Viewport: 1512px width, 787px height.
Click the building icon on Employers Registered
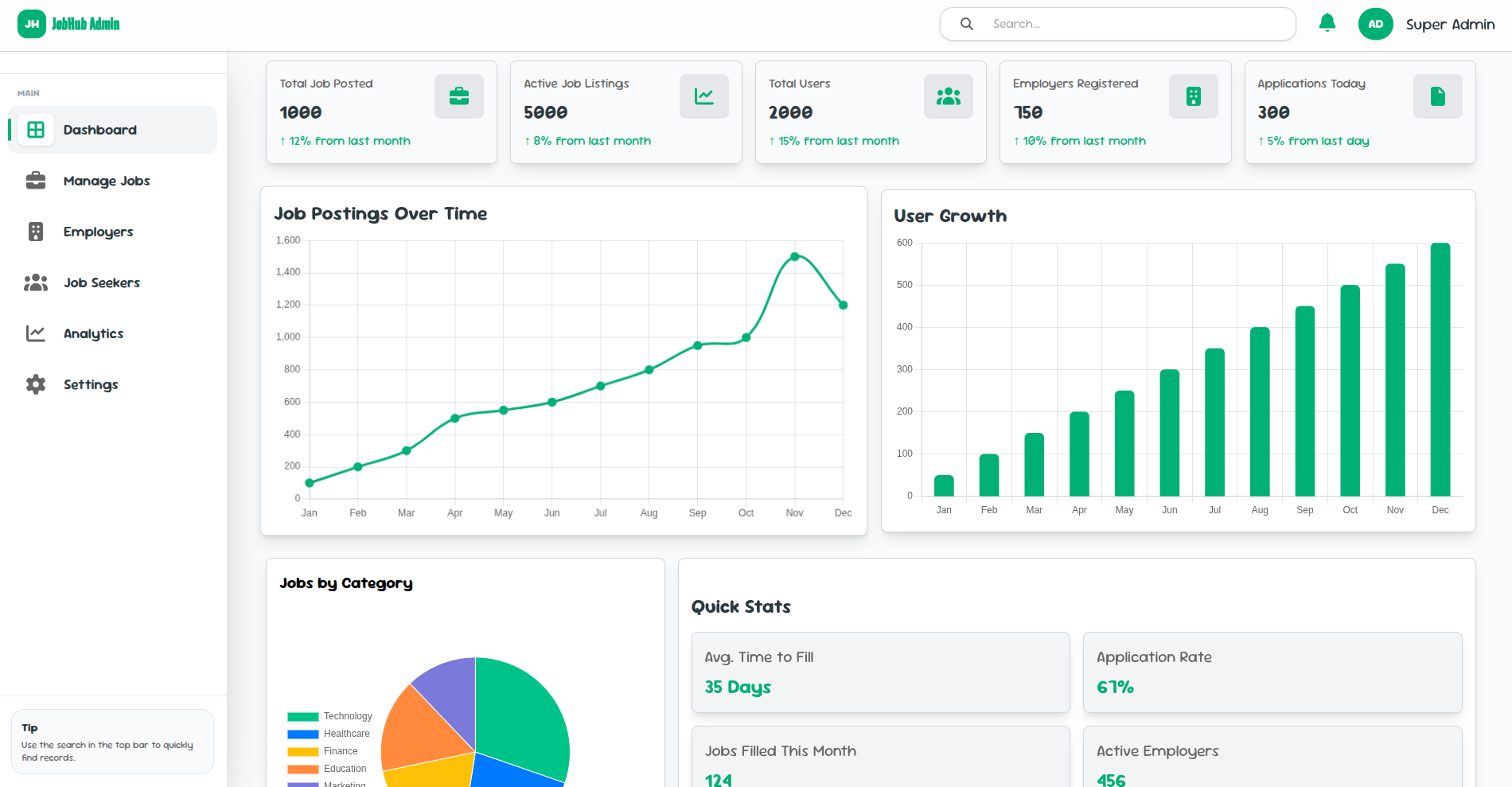(1193, 96)
